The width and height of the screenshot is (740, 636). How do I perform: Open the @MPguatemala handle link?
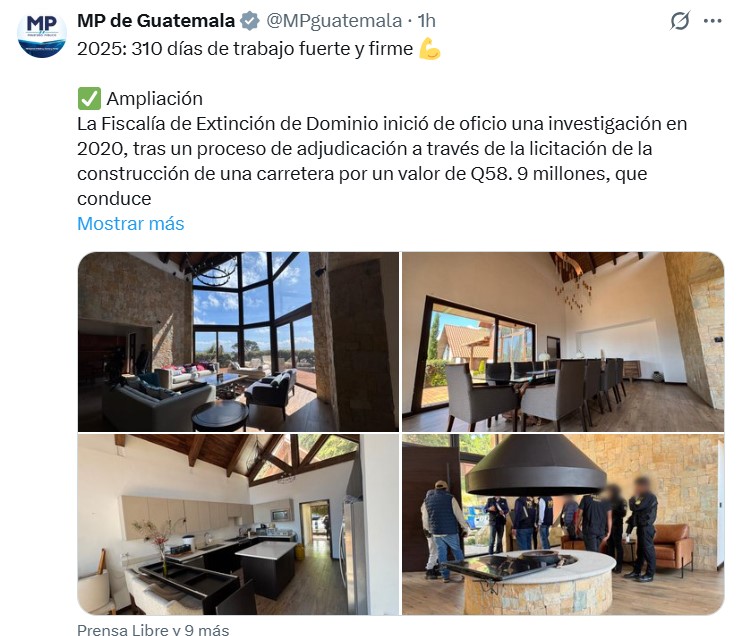(x=334, y=21)
